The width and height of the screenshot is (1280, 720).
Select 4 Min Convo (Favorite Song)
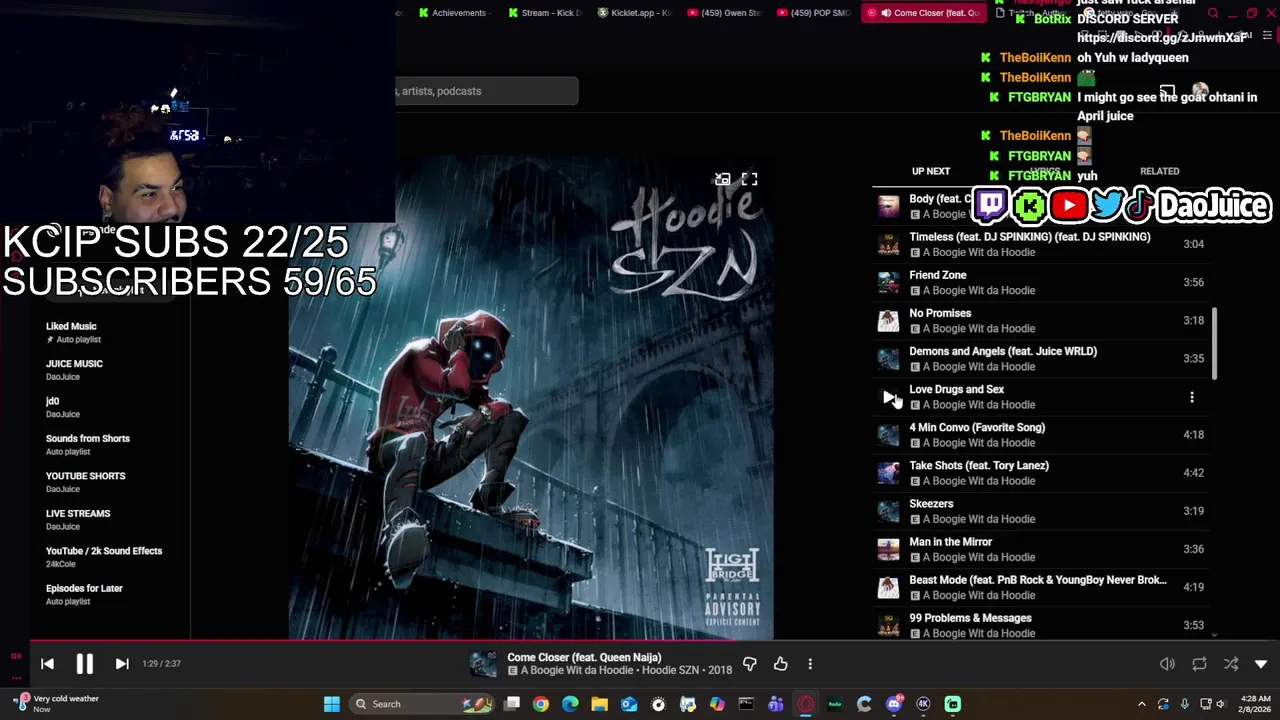(1040, 435)
